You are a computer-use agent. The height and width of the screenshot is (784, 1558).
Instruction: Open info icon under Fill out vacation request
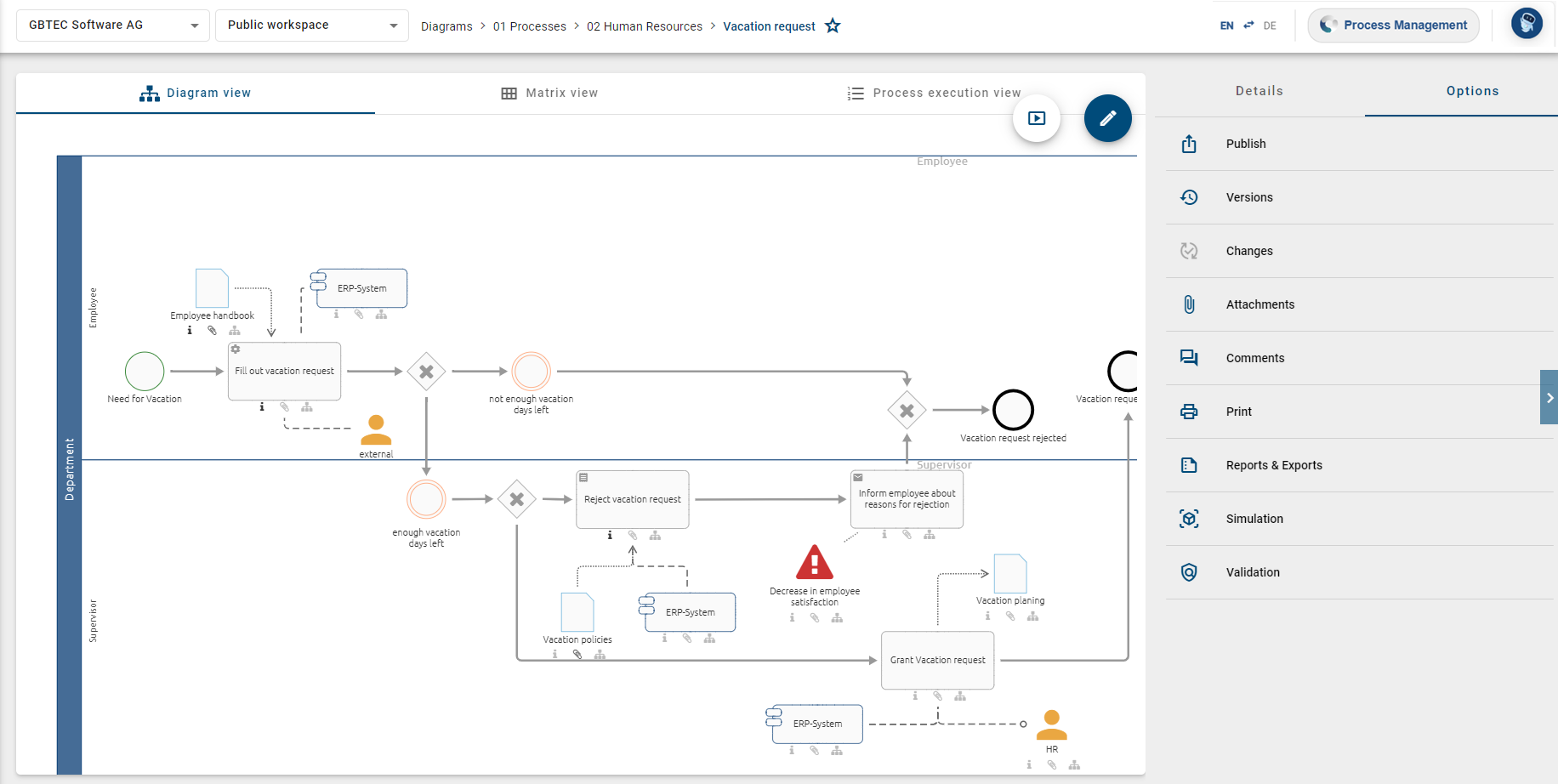point(262,407)
